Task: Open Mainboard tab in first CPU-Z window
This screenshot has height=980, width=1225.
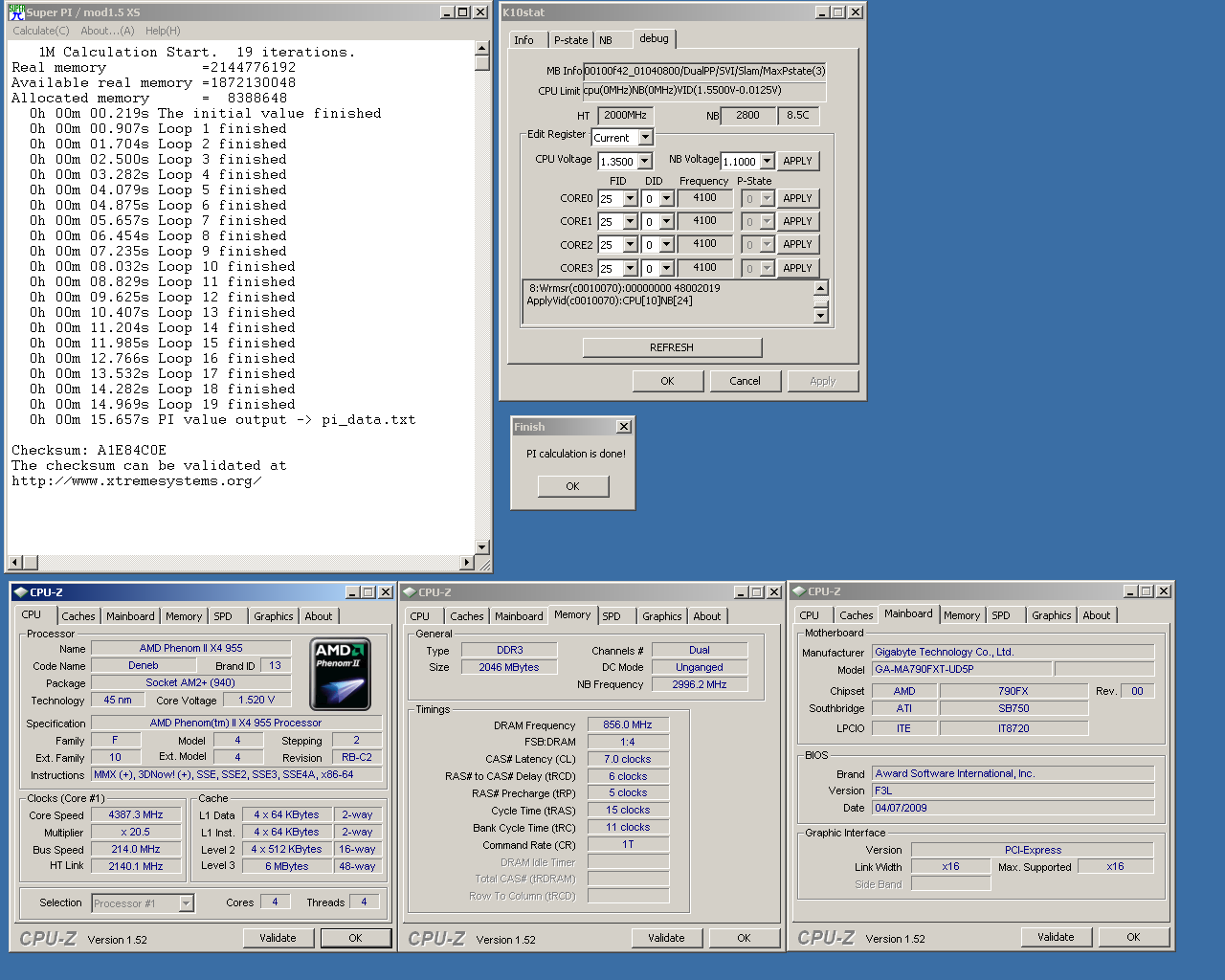Action: click(130, 616)
